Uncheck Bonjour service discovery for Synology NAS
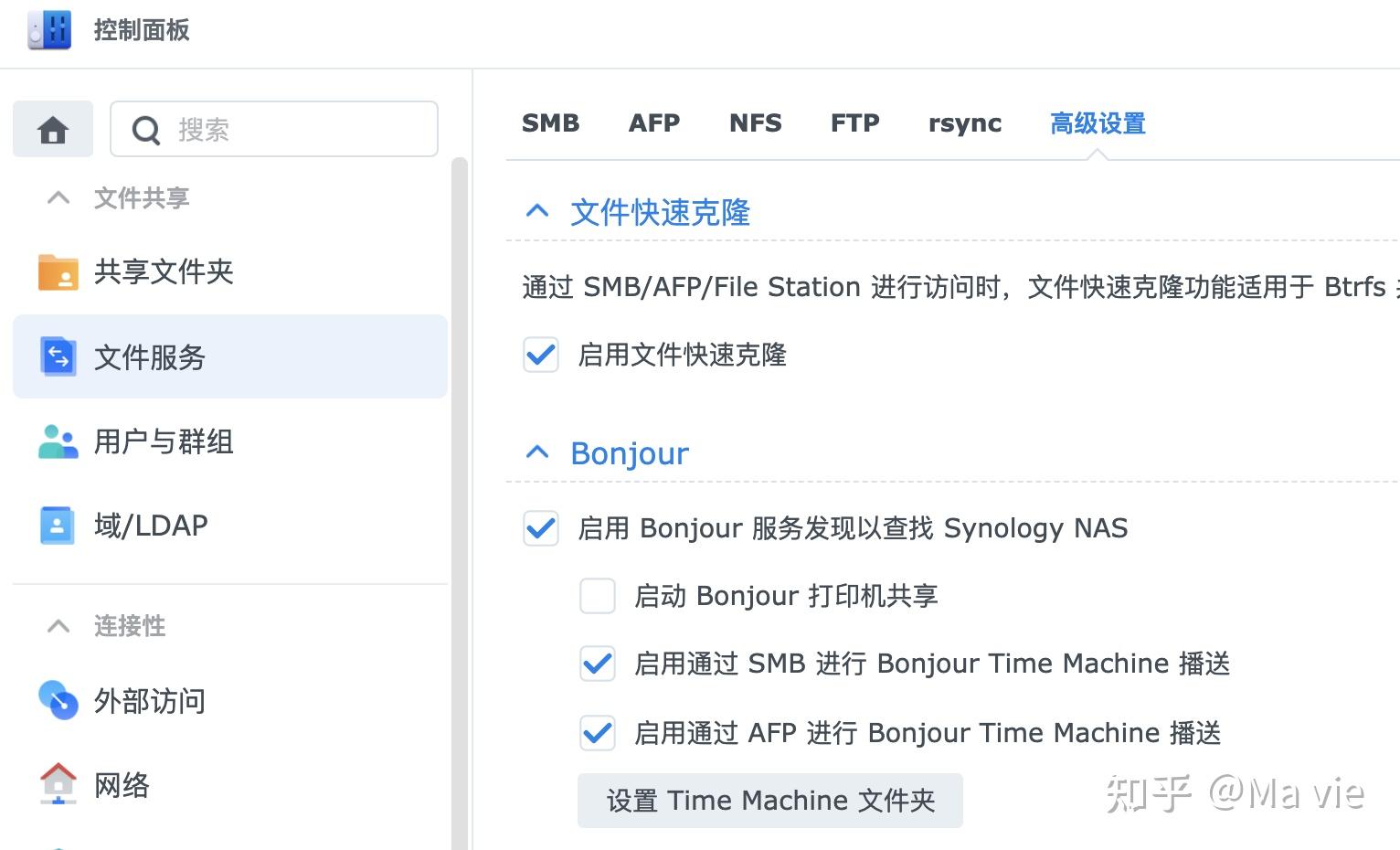 (541, 528)
